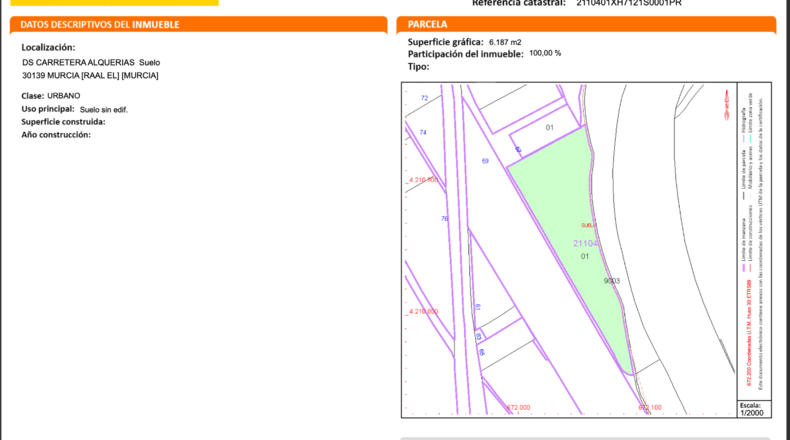The height and width of the screenshot is (440, 790).
Task: Click the 'DATOS DESCRIPTIVOS DEL INMUEBLE' orange header
Action: [199, 24]
